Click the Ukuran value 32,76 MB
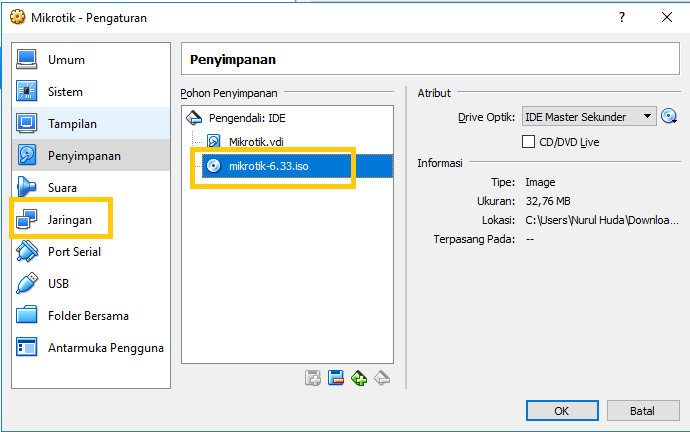Screen dimensions: 690x432 click(x=548, y=201)
